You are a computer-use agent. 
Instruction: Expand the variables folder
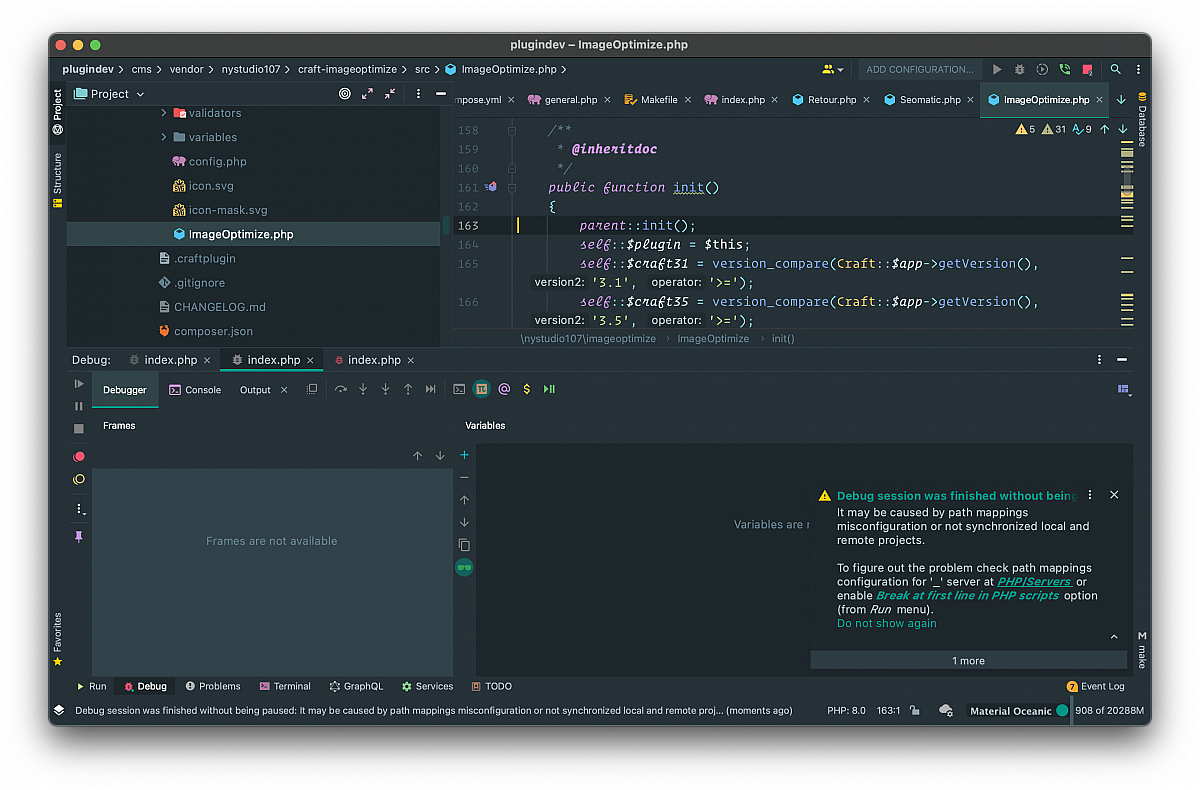point(164,137)
